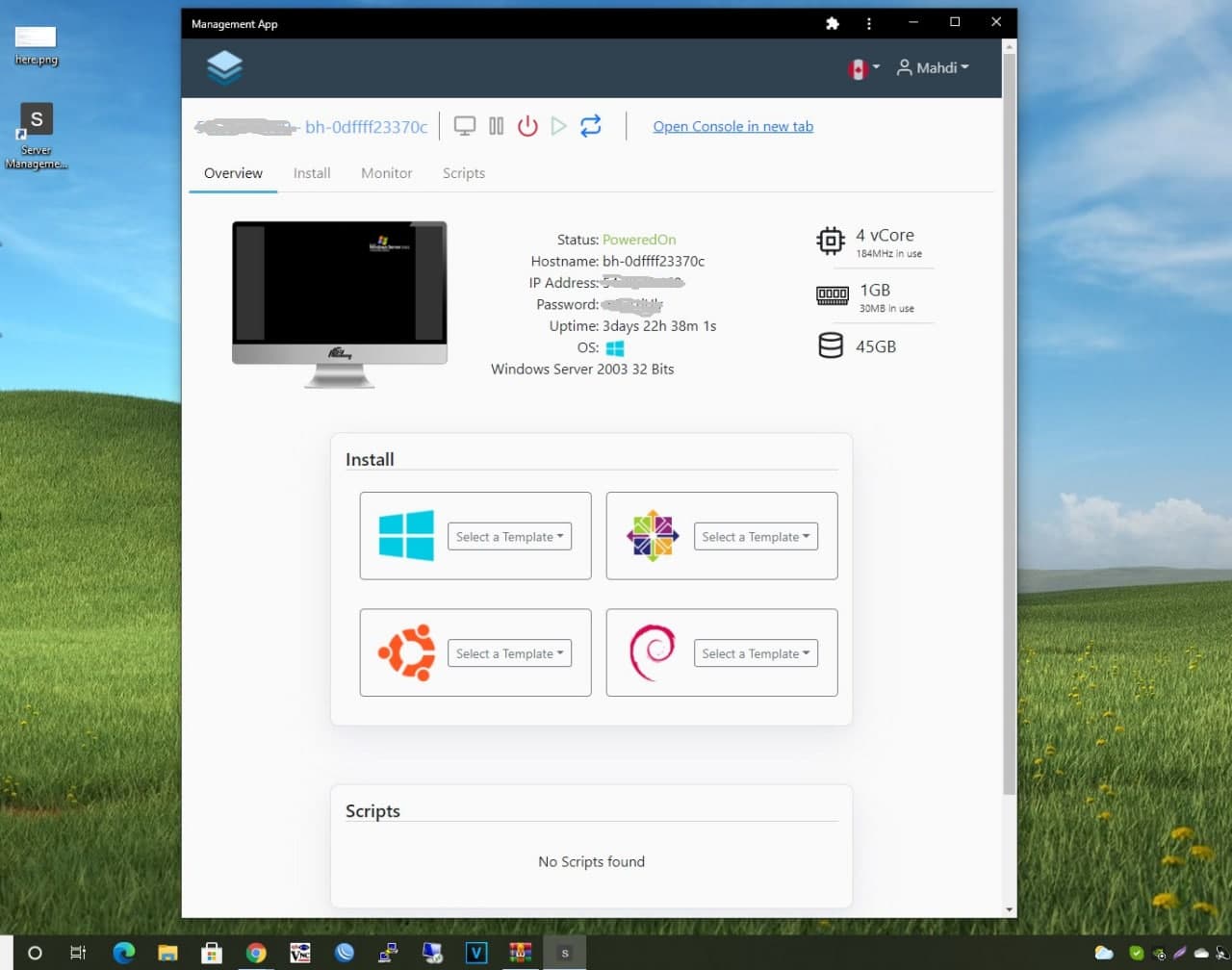
Task: Click the stacked layers app logo
Action: coord(224,67)
